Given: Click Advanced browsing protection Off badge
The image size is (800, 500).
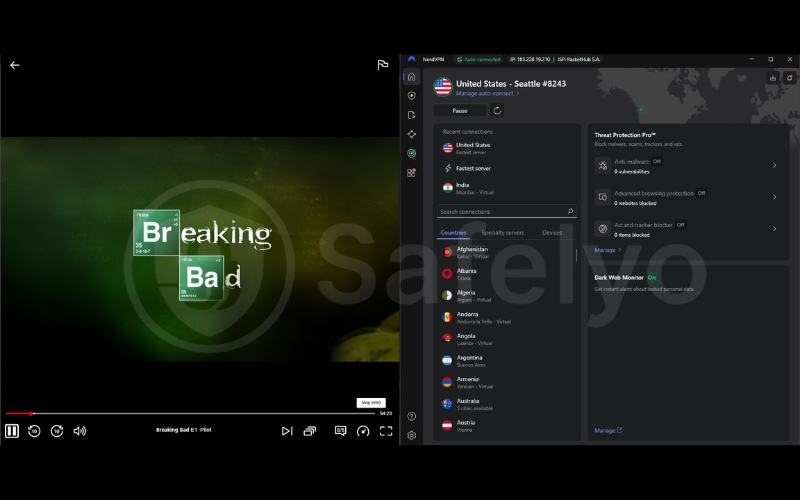Looking at the screenshot, I should 702,193.
